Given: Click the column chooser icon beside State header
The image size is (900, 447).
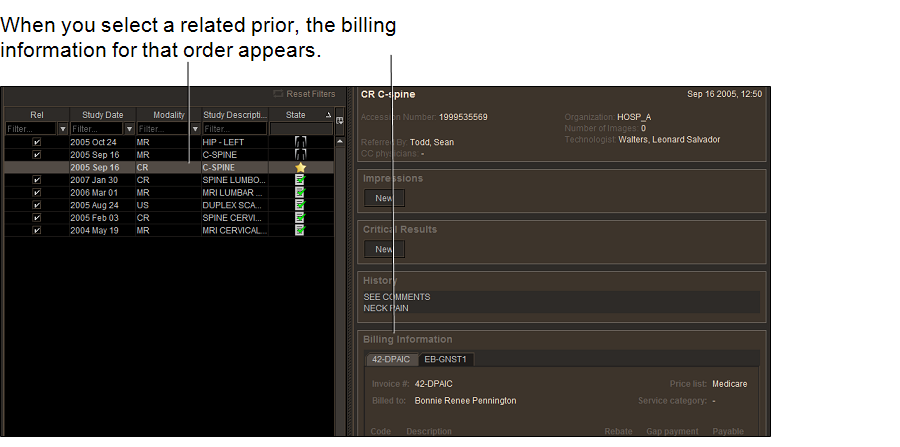Looking at the screenshot, I should (340, 121).
